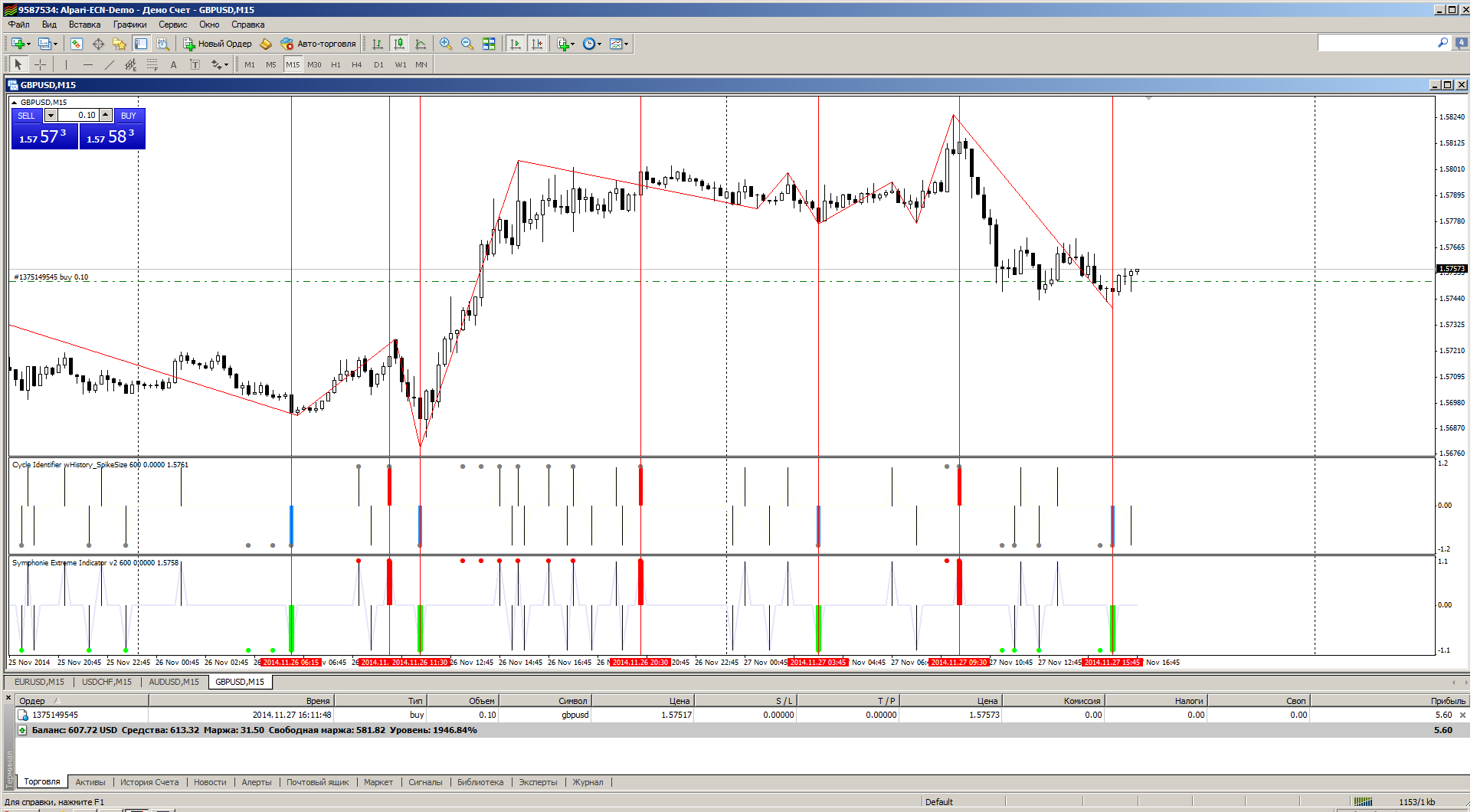The height and width of the screenshot is (812, 1477).
Task: Collapse the one-click trading panel triangle
Action: [15, 102]
